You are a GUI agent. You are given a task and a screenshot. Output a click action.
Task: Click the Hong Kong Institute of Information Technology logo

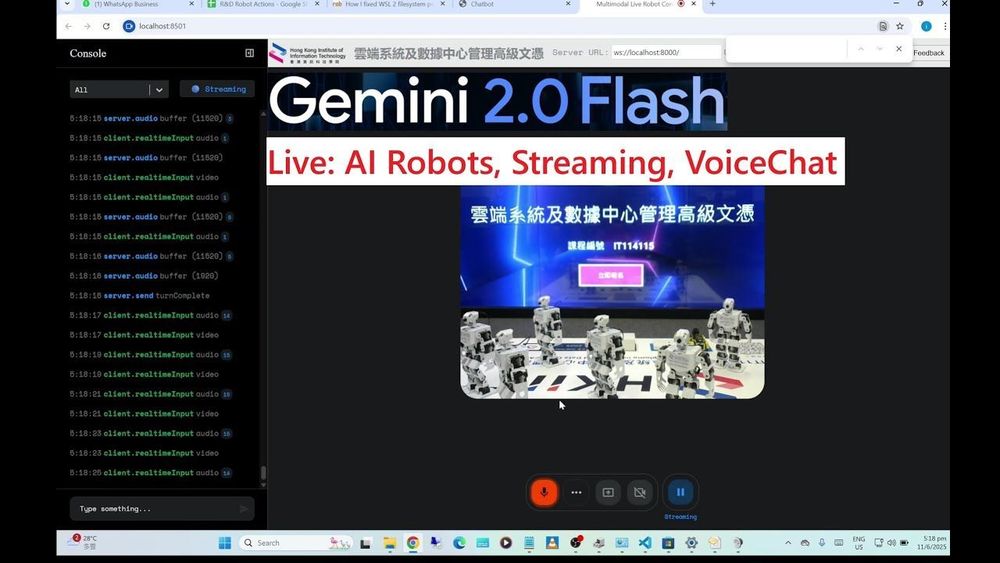click(309, 54)
